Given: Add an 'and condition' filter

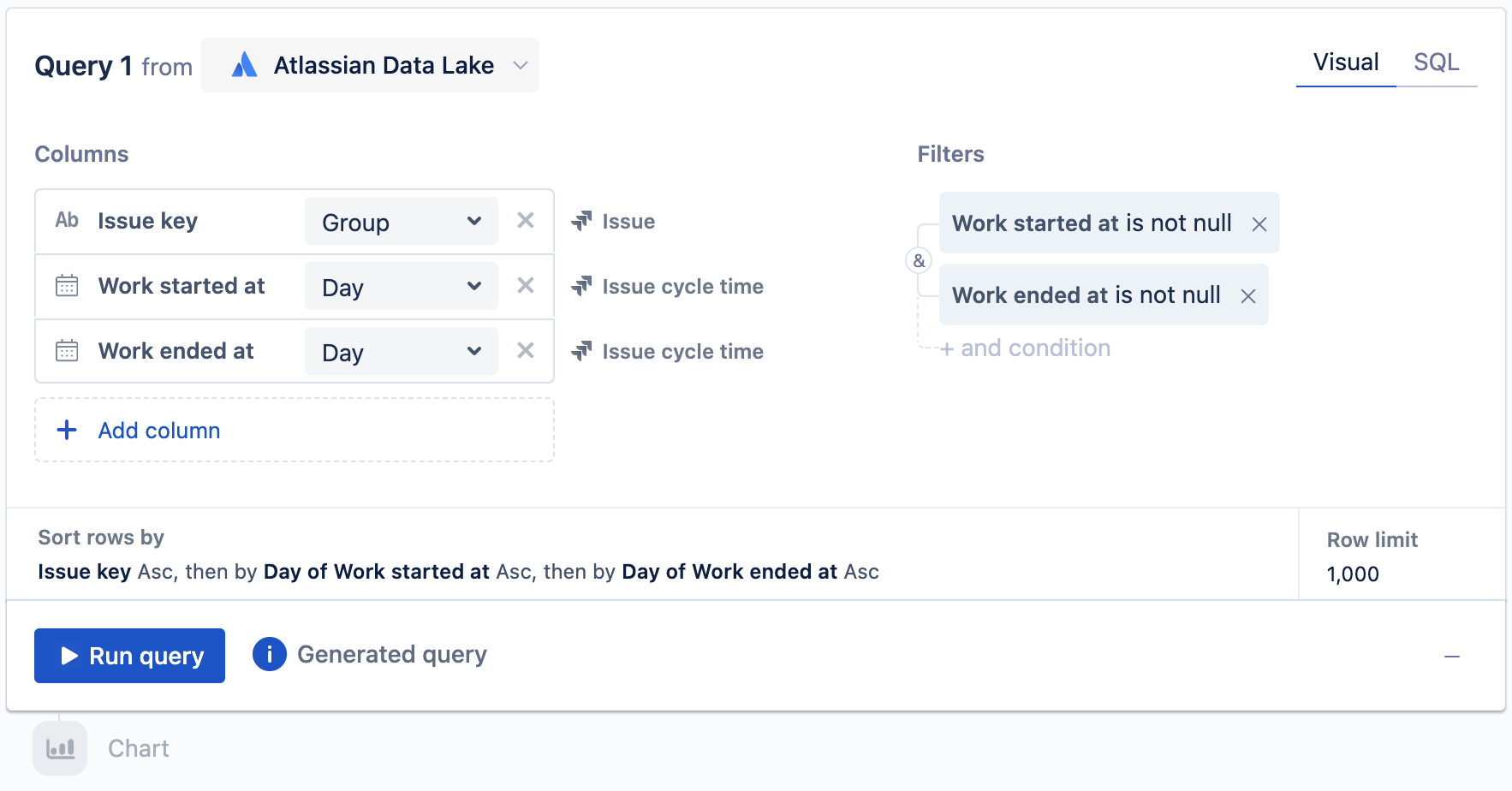Looking at the screenshot, I should (1026, 348).
